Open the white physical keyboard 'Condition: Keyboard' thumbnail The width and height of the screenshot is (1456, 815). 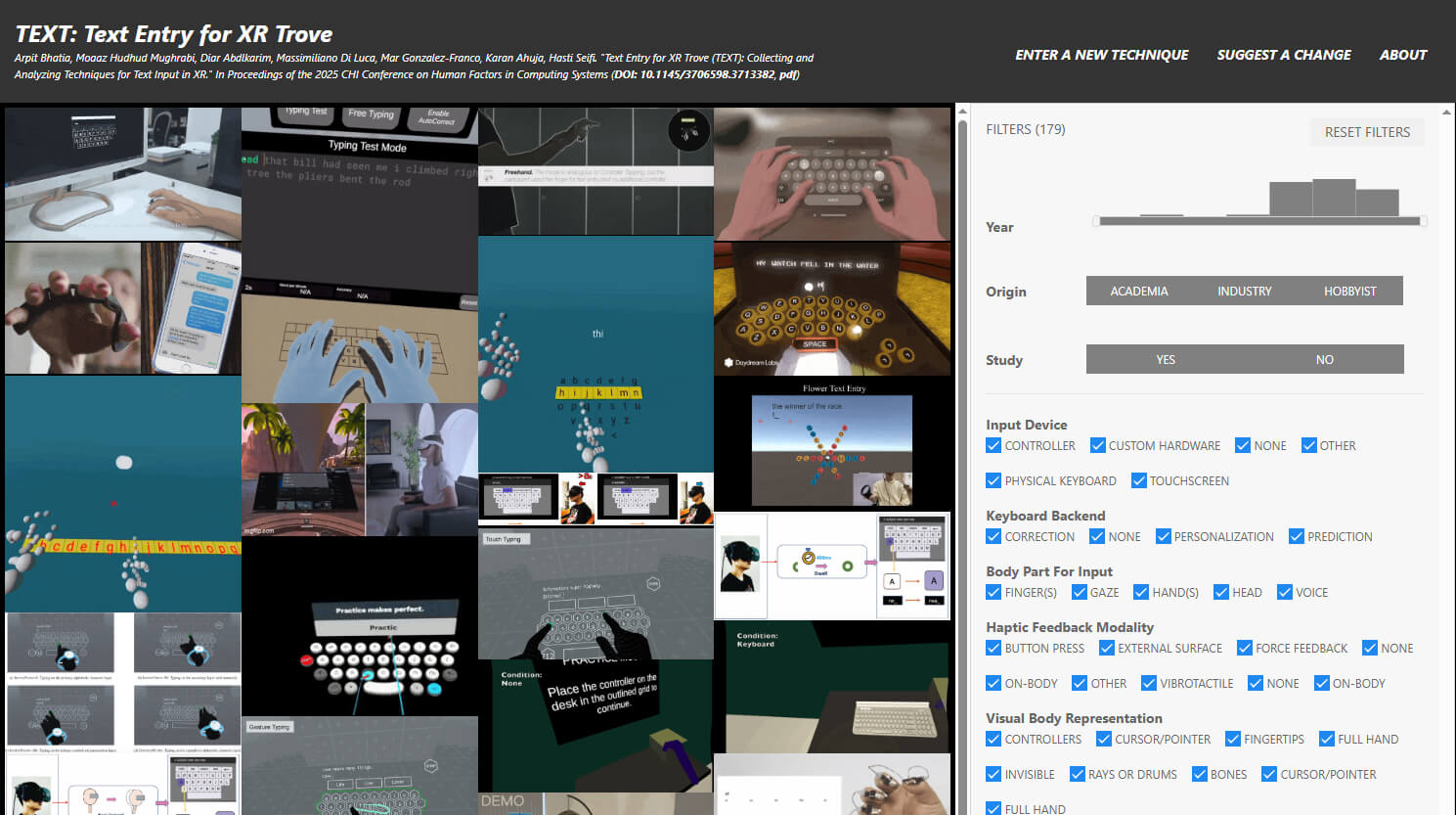click(x=832, y=687)
